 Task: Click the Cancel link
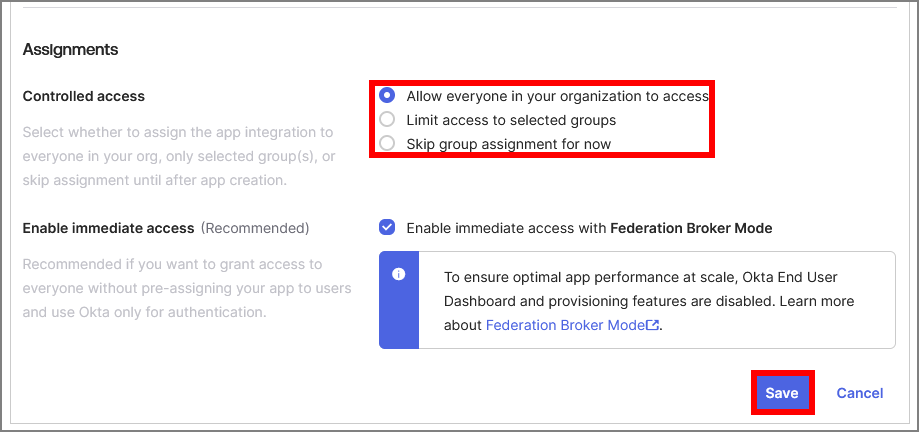coord(859,393)
